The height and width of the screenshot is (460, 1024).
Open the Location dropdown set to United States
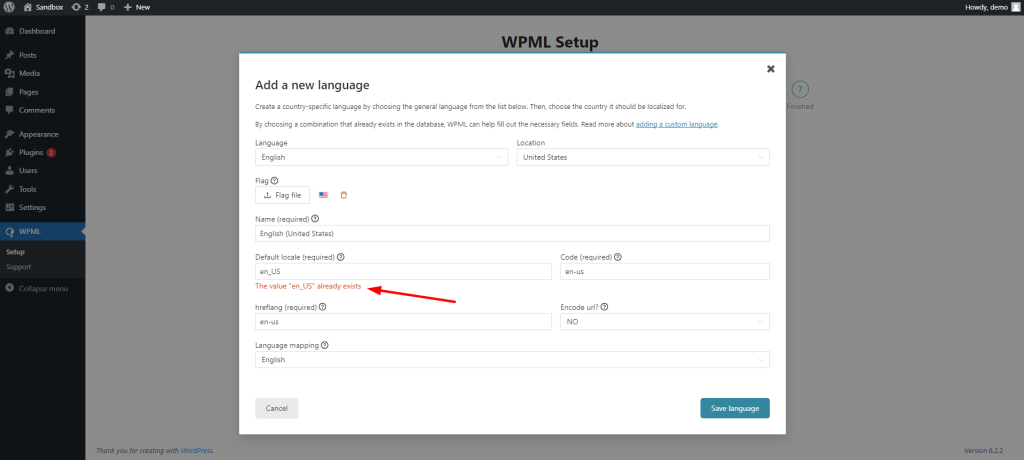click(643, 157)
